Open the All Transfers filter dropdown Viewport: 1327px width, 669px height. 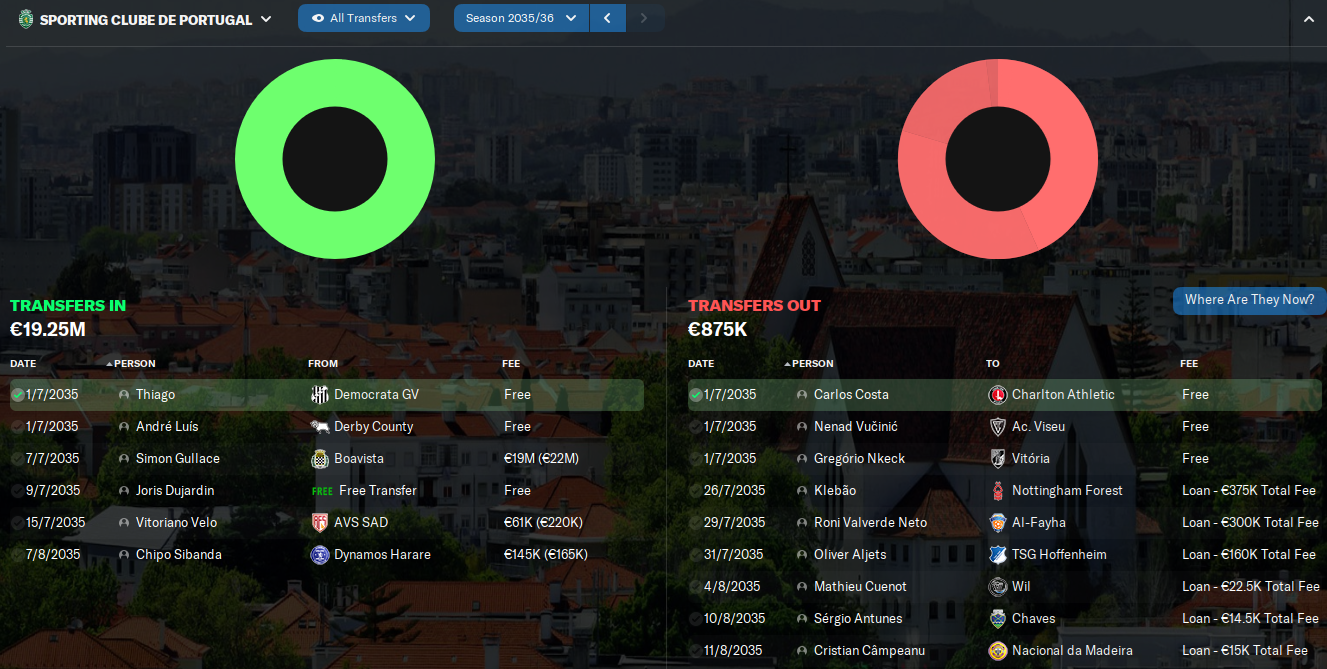(x=364, y=18)
